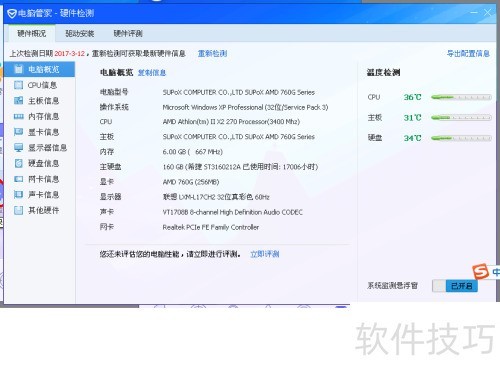Click the 31℃ 主板 temperature value
The width and height of the screenshot is (500, 376).
point(413,118)
